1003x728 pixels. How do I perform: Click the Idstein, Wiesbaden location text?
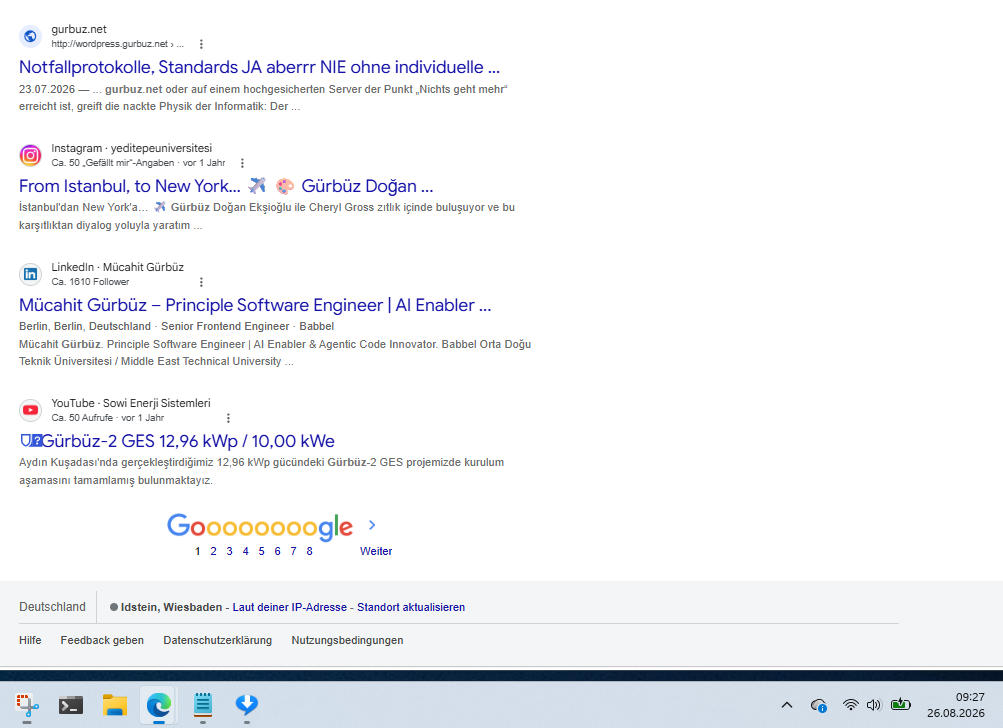[171, 607]
